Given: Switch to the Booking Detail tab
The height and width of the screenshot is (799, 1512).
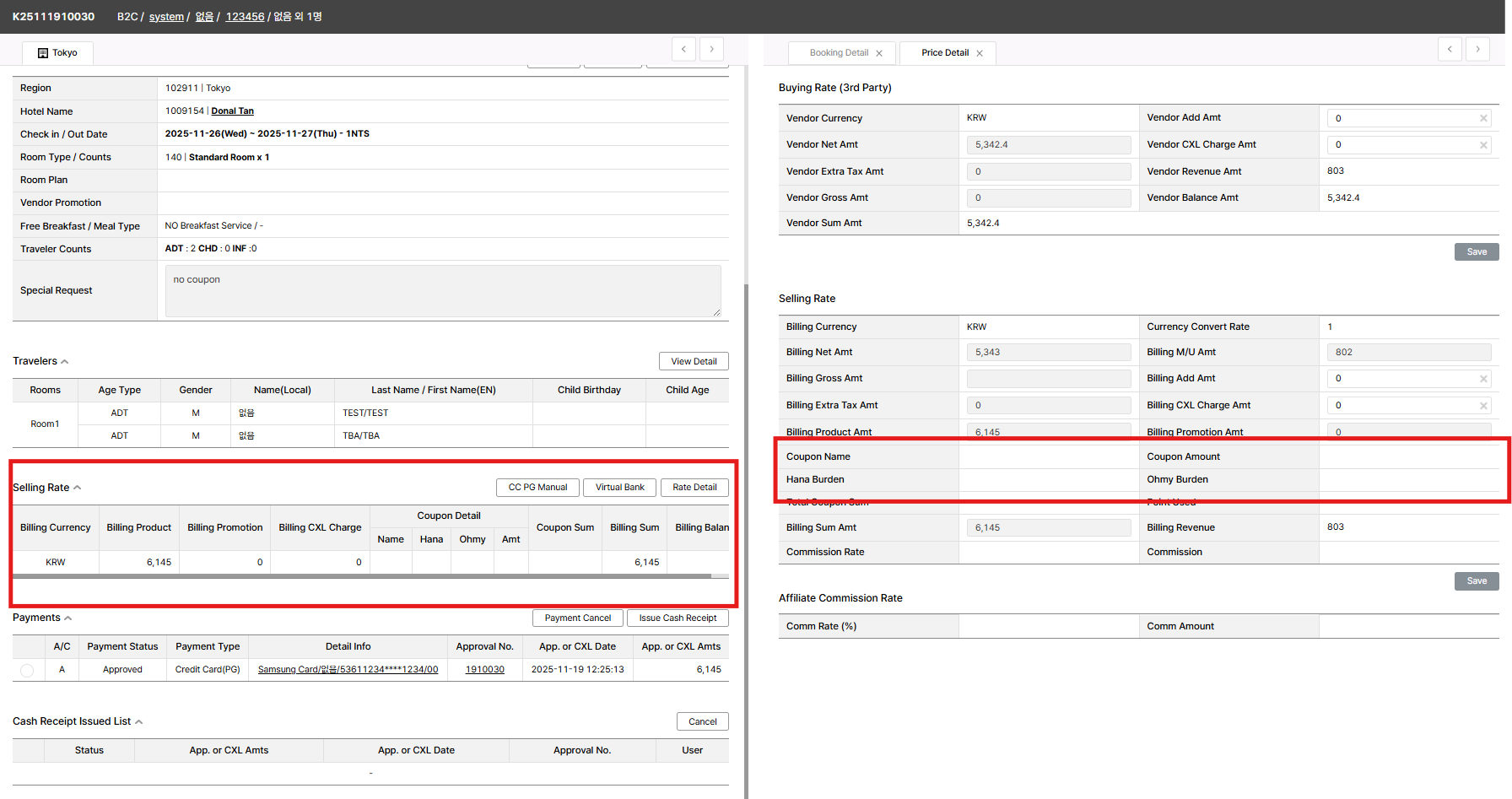Looking at the screenshot, I should click(838, 53).
